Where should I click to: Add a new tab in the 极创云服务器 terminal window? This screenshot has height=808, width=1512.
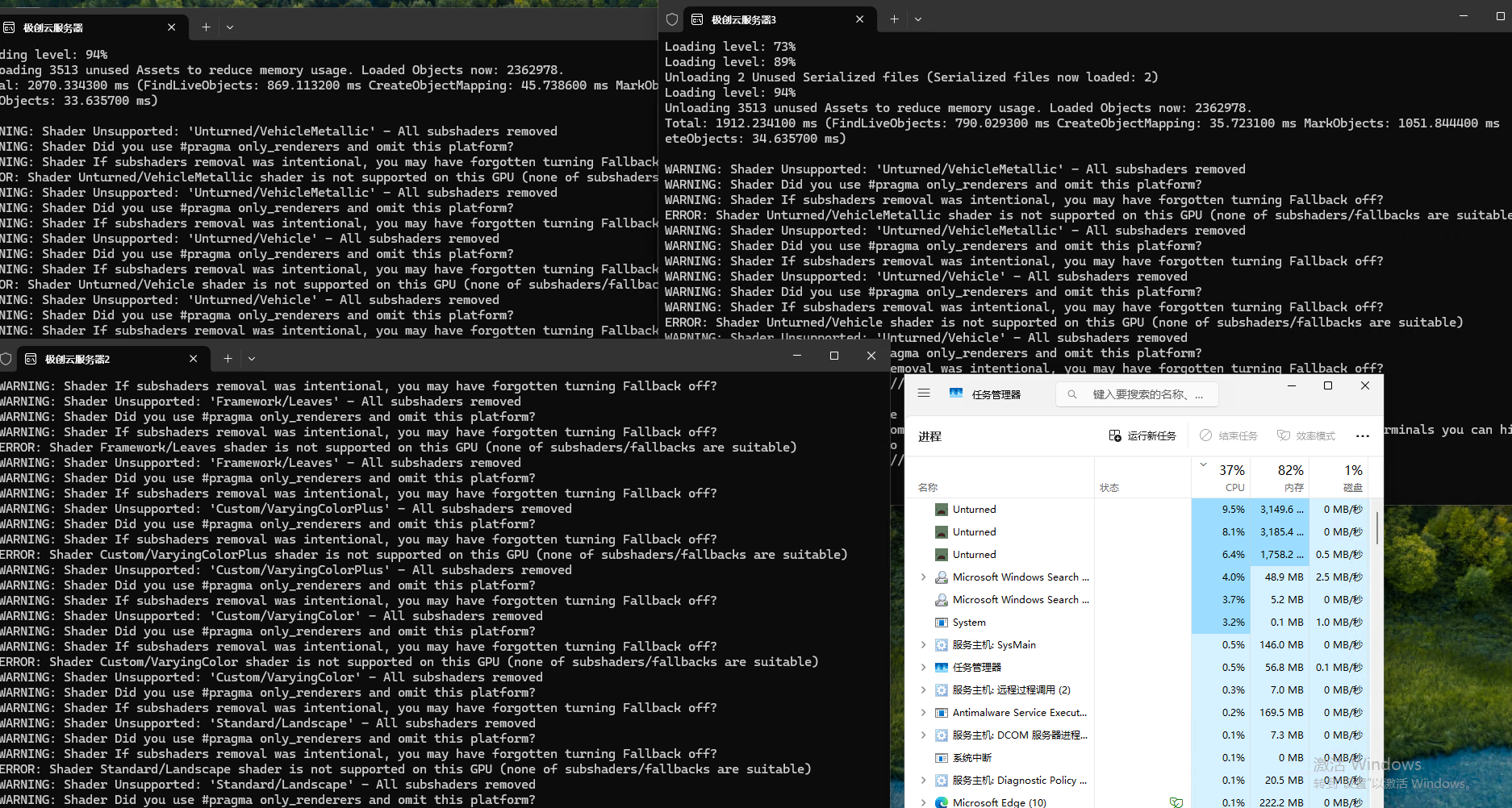206,27
